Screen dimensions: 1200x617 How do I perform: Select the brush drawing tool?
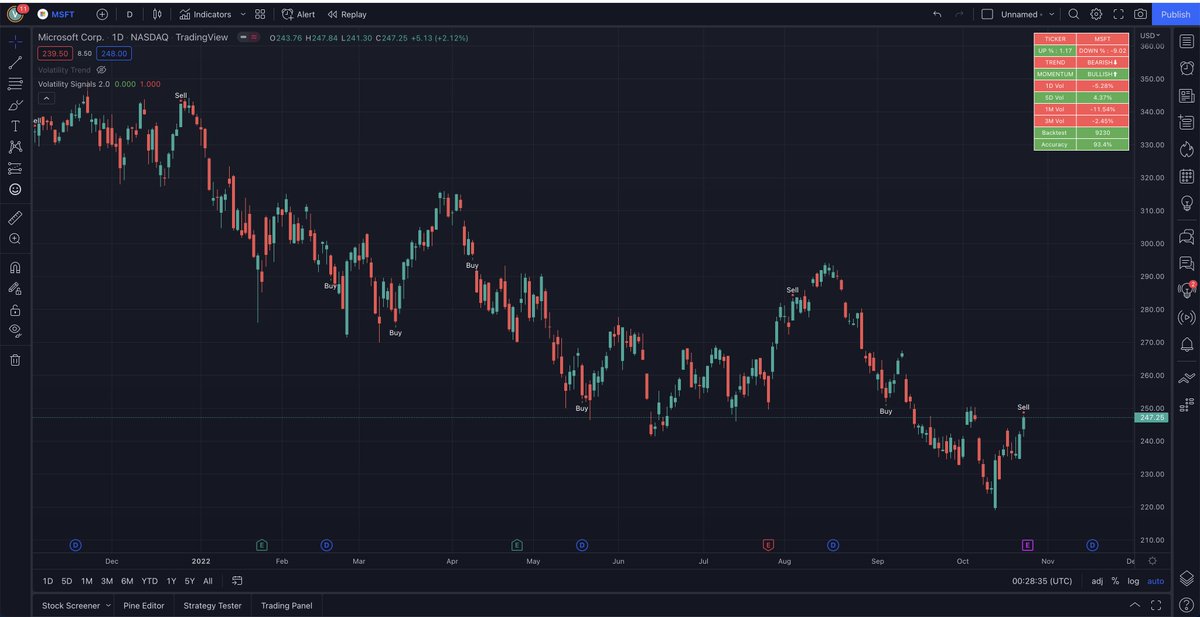[15, 105]
